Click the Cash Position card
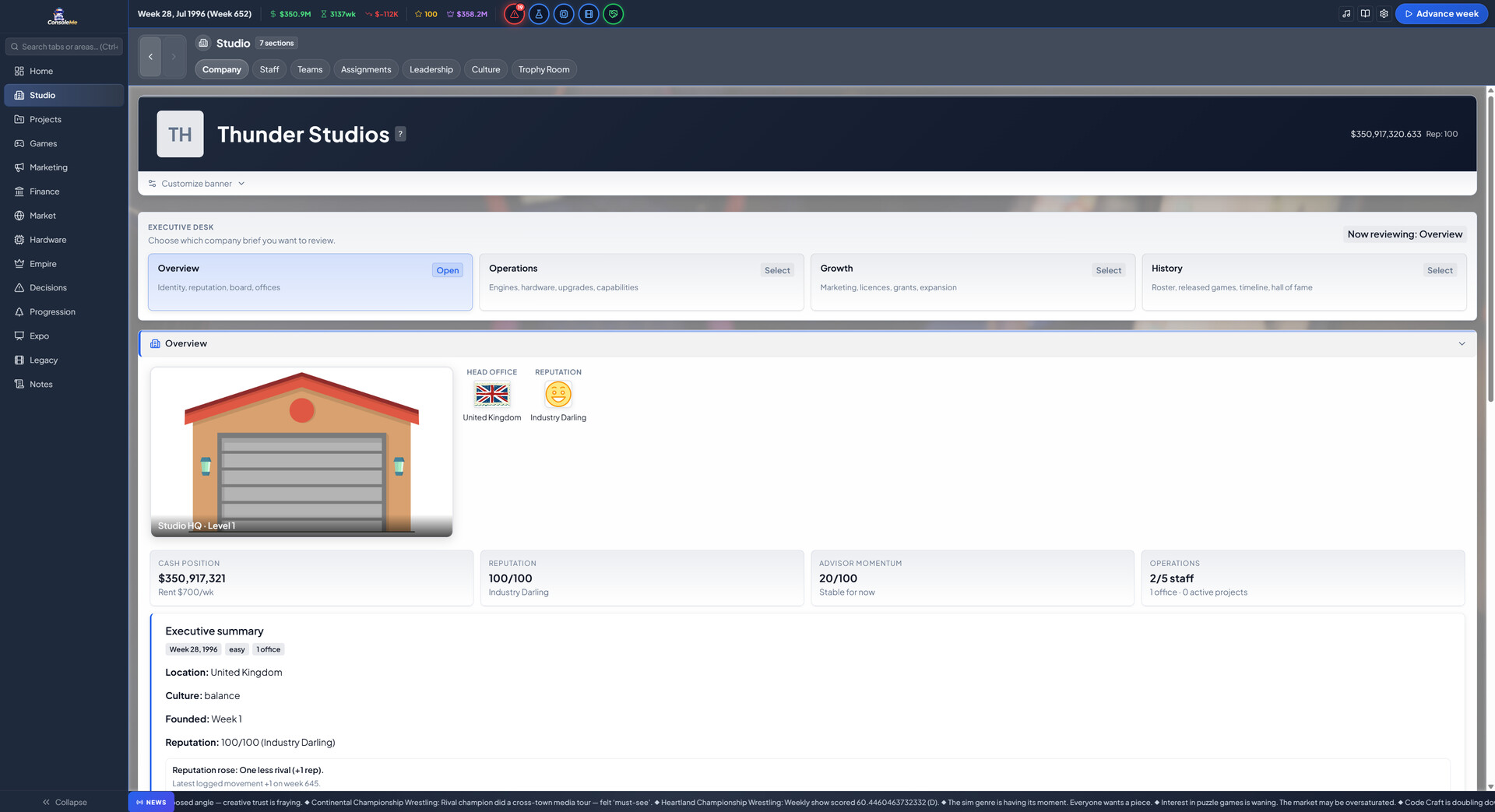Image resolution: width=1495 pixels, height=812 pixels. point(311,578)
